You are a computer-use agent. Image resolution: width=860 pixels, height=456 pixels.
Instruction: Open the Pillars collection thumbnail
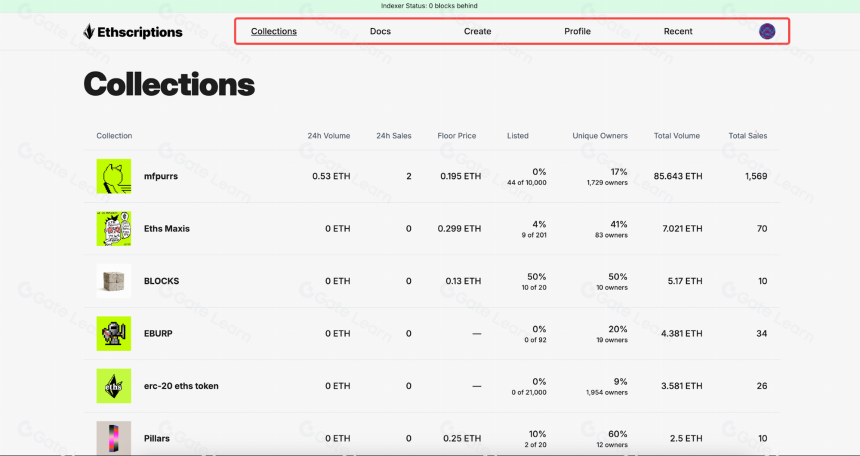tap(114, 438)
